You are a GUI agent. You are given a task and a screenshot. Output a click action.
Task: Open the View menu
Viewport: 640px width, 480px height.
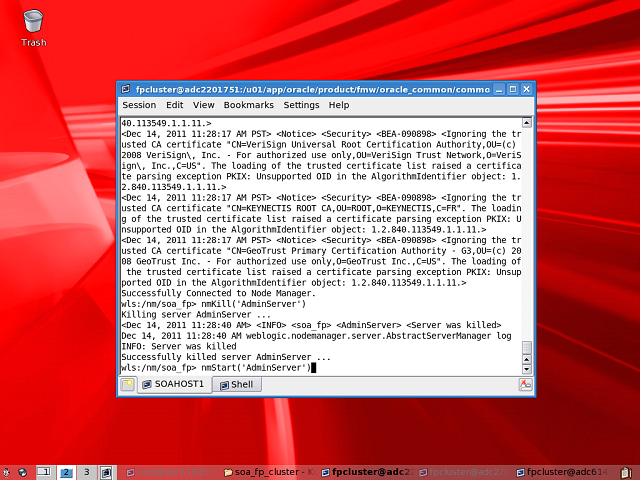[x=203, y=105]
